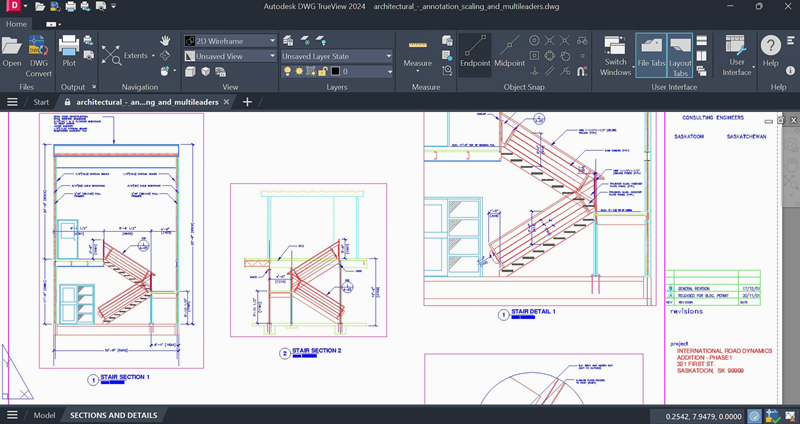This screenshot has height=424, width=800.
Task: Toggle layer 0 freeze sun icon
Action: 299,71
